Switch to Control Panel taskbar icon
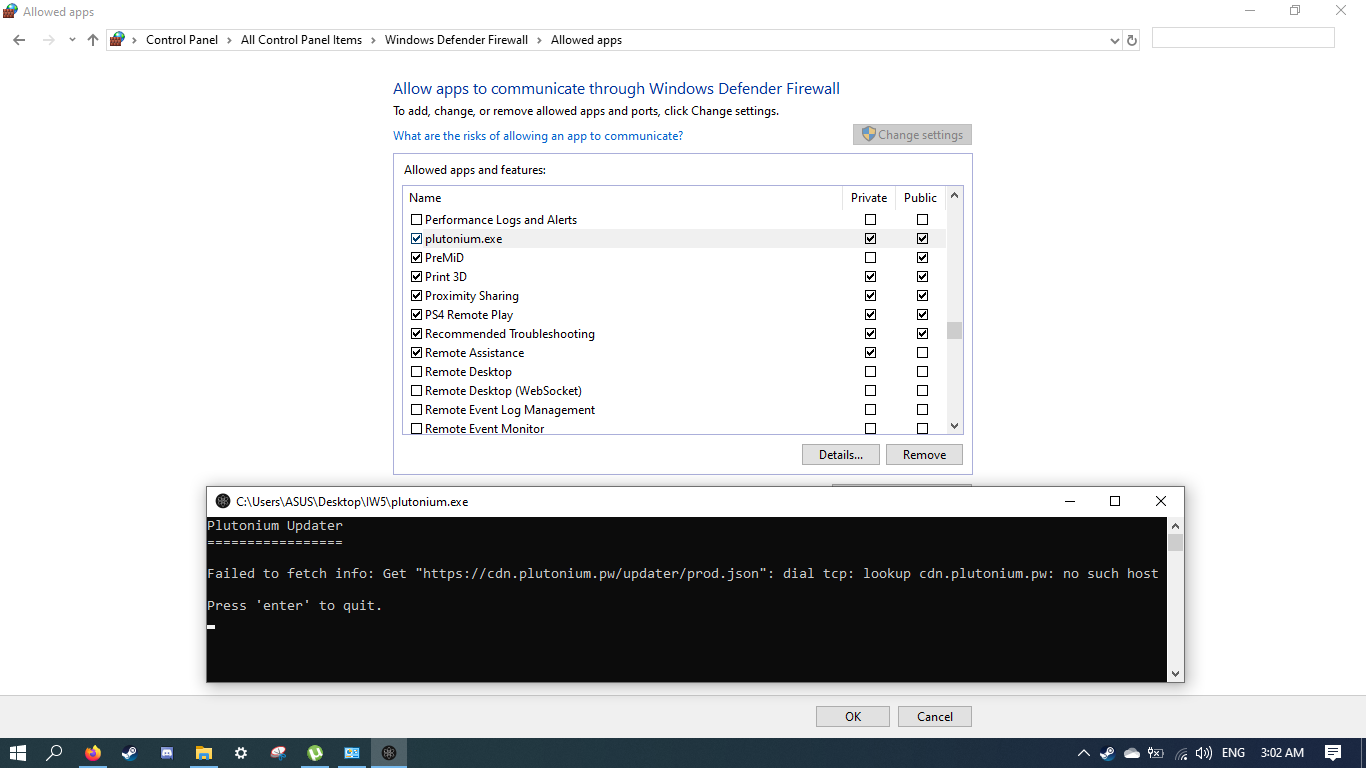This screenshot has width=1366, height=768. pos(352,753)
